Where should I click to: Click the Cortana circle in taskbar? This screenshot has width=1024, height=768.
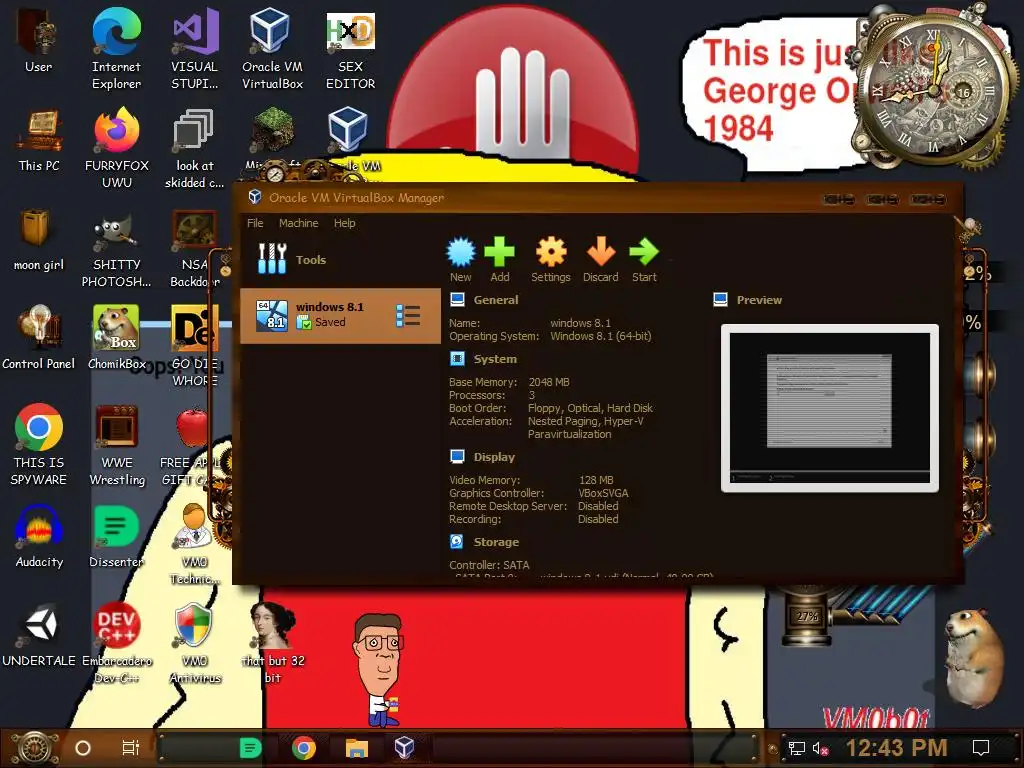point(83,748)
